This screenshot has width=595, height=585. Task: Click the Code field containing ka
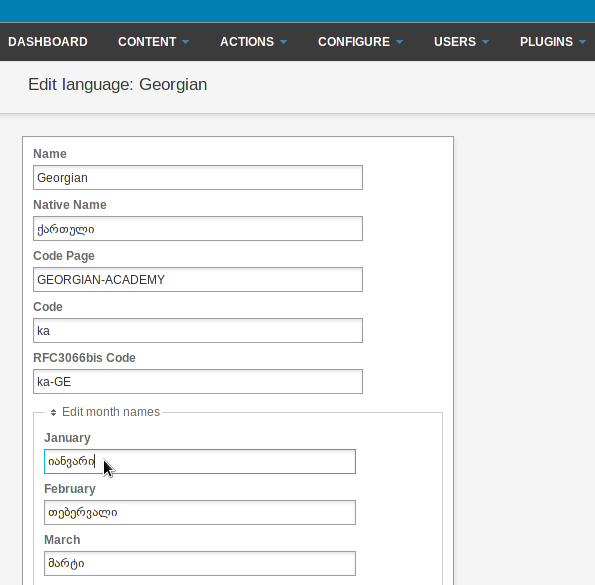pos(198,330)
